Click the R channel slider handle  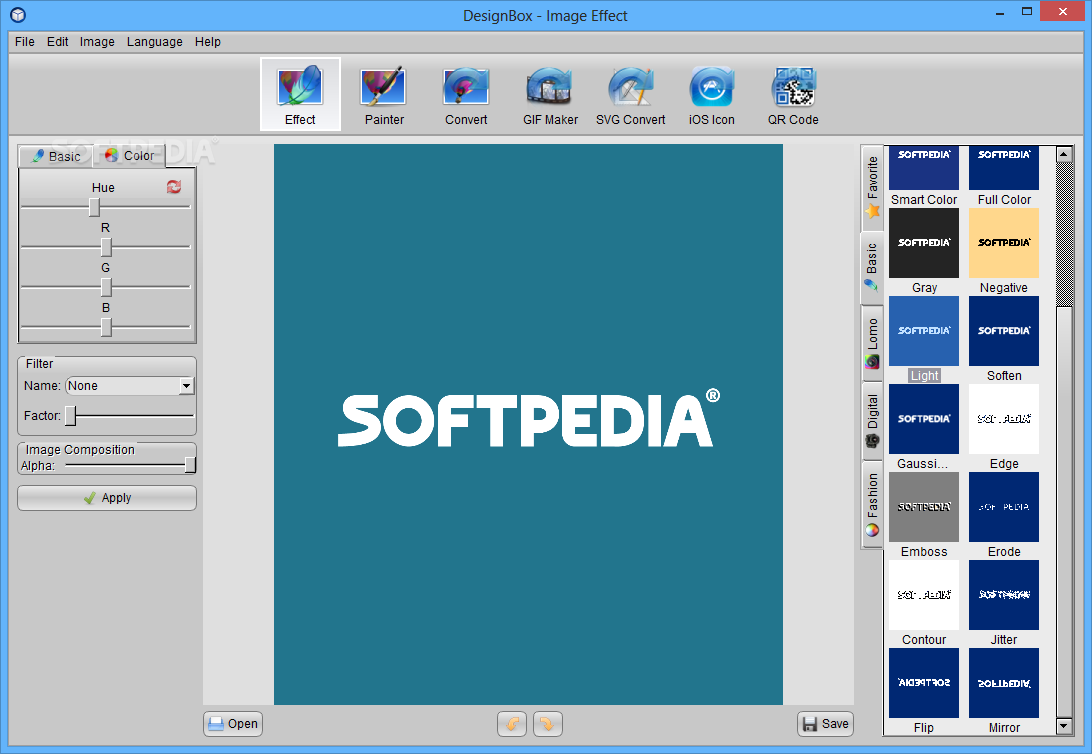click(106, 247)
